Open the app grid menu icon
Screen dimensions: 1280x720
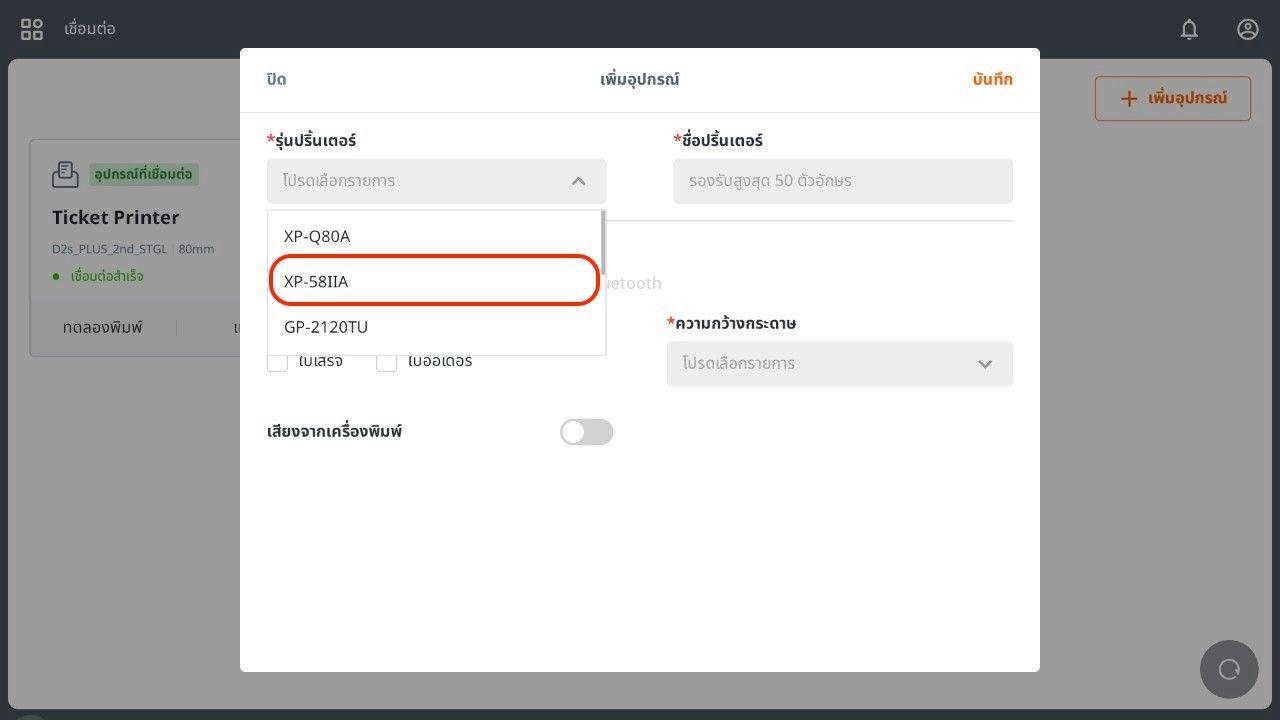(32, 29)
